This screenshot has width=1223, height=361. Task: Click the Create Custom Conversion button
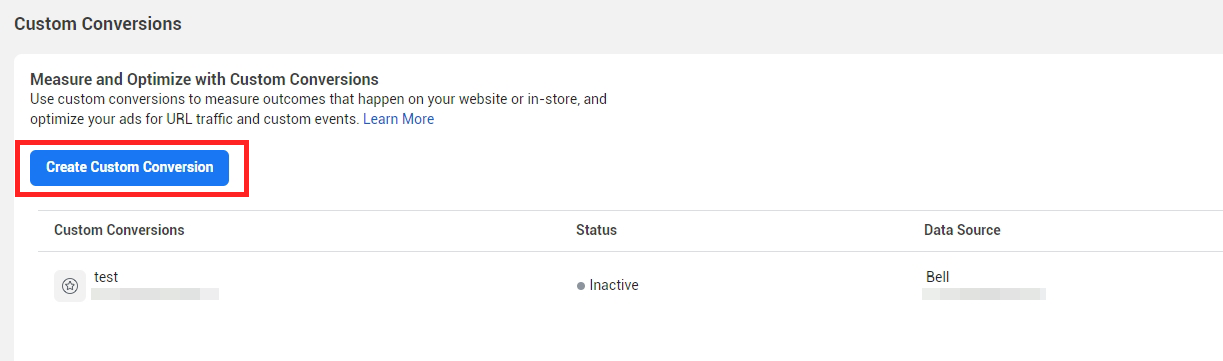pyautogui.click(x=129, y=167)
